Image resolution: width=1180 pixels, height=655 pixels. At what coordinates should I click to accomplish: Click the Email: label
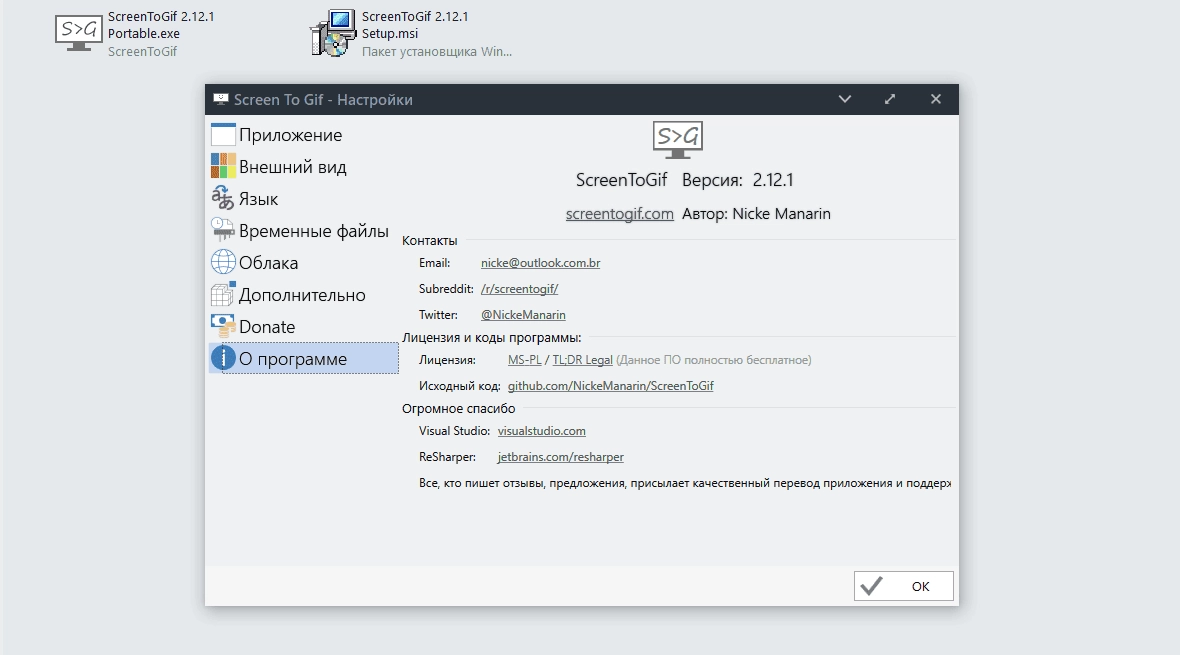434,263
